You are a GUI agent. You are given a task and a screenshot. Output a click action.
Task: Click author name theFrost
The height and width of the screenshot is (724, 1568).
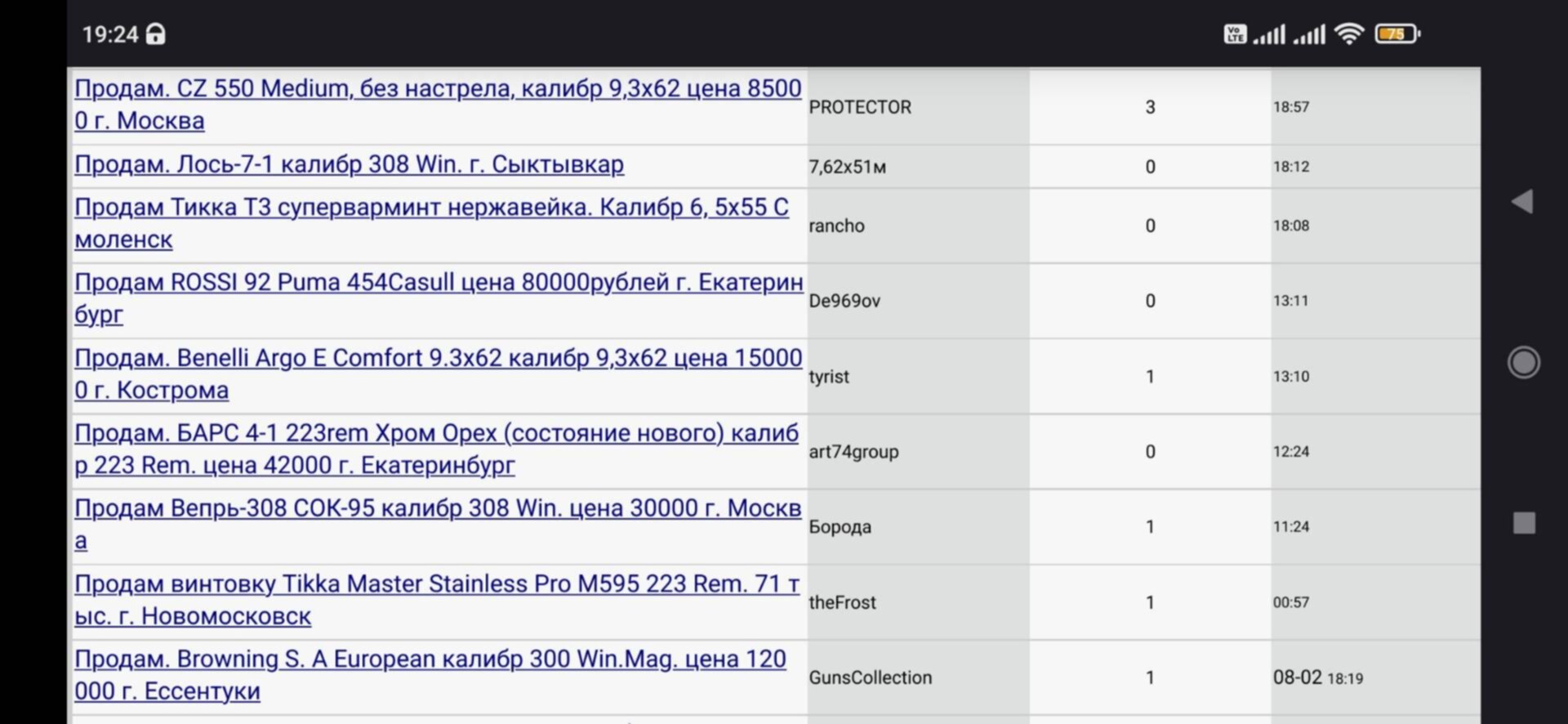coord(842,602)
